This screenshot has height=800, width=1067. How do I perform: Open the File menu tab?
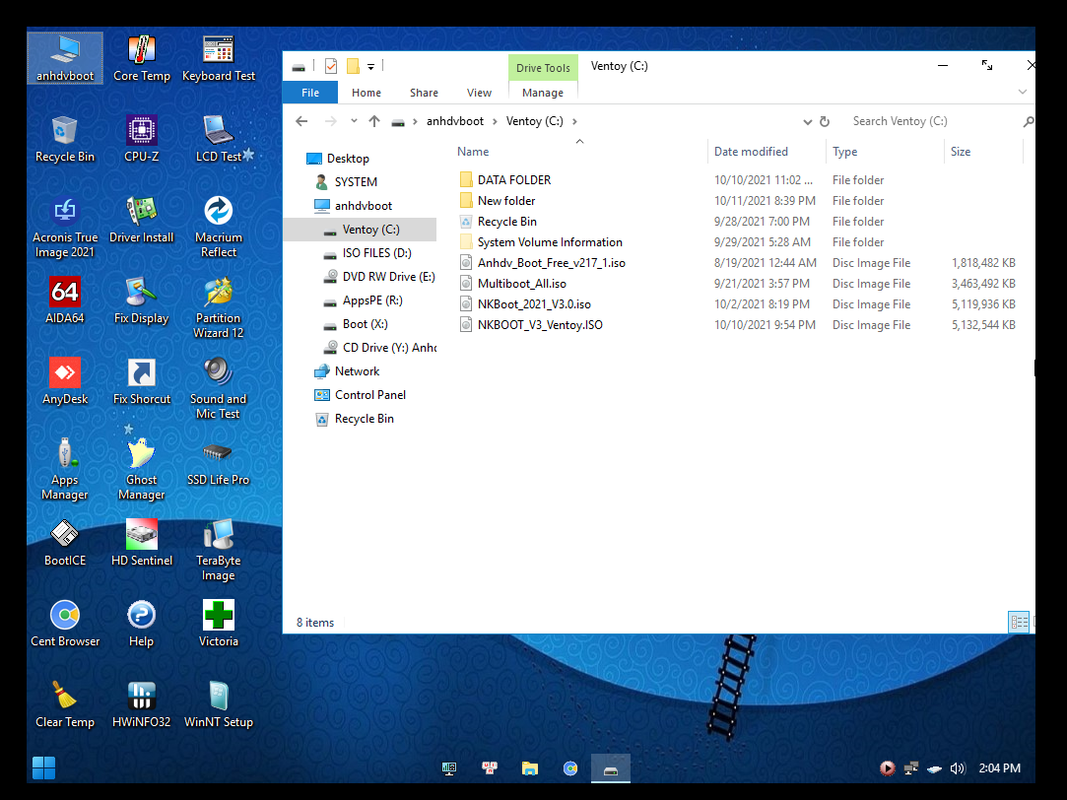(310, 93)
